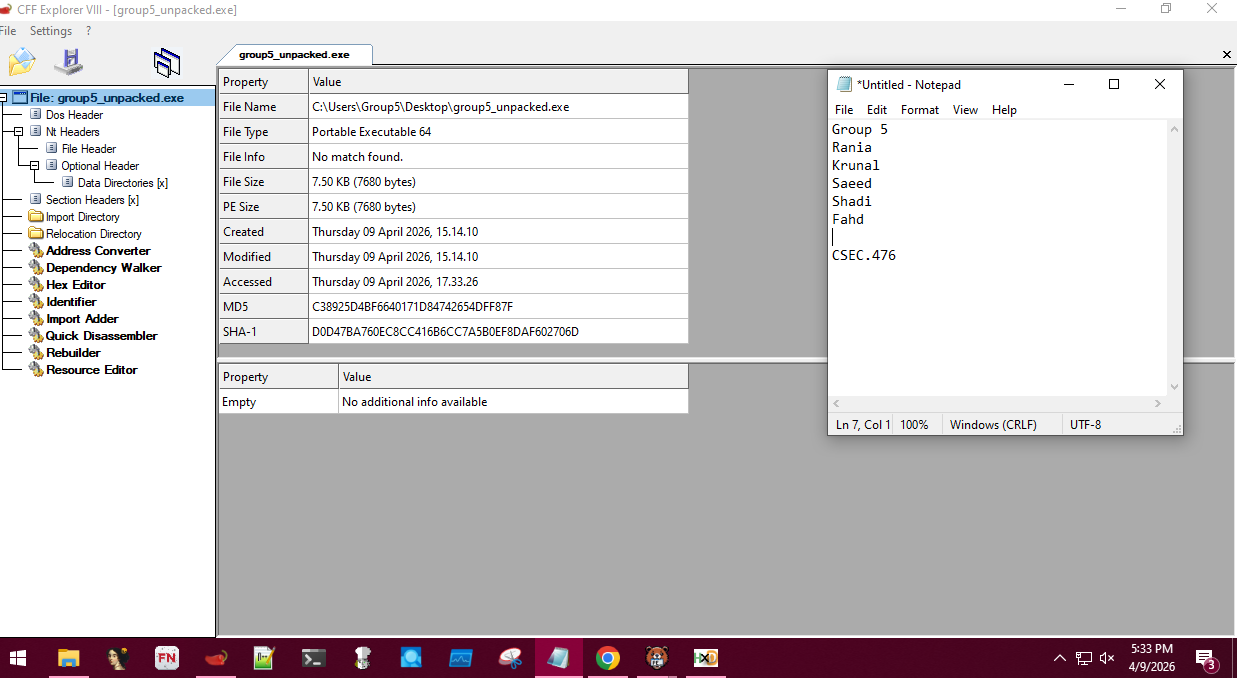The height and width of the screenshot is (678, 1237).
Task: Open Notepad's Help menu
Action: 1004,110
